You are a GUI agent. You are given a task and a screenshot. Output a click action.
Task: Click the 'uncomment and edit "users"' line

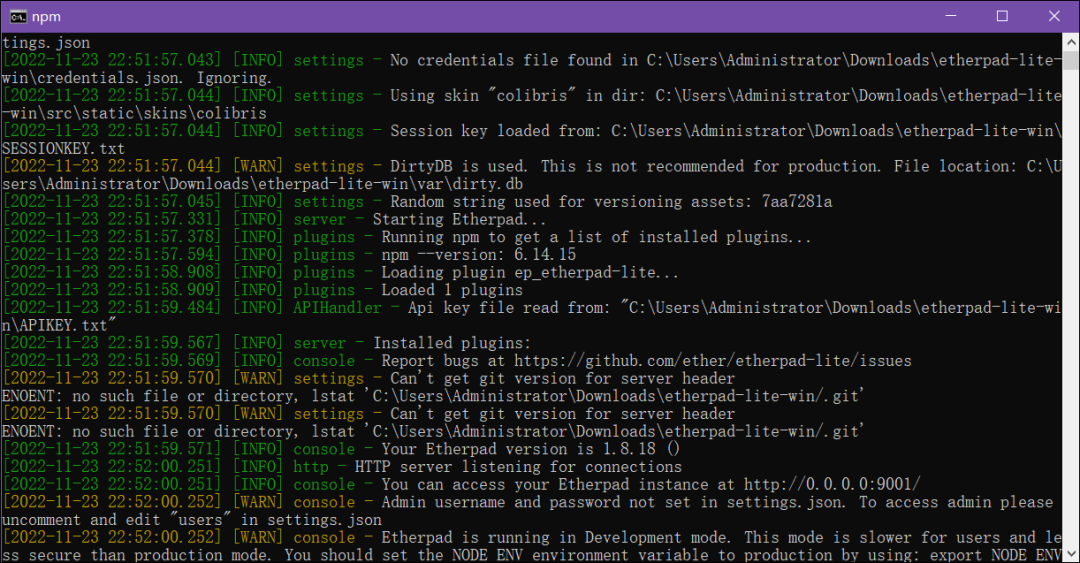click(191, 520)
